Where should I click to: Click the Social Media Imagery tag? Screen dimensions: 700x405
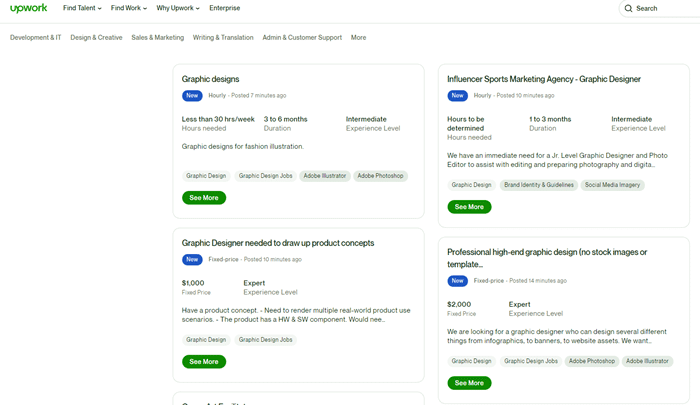coord(612,185)
